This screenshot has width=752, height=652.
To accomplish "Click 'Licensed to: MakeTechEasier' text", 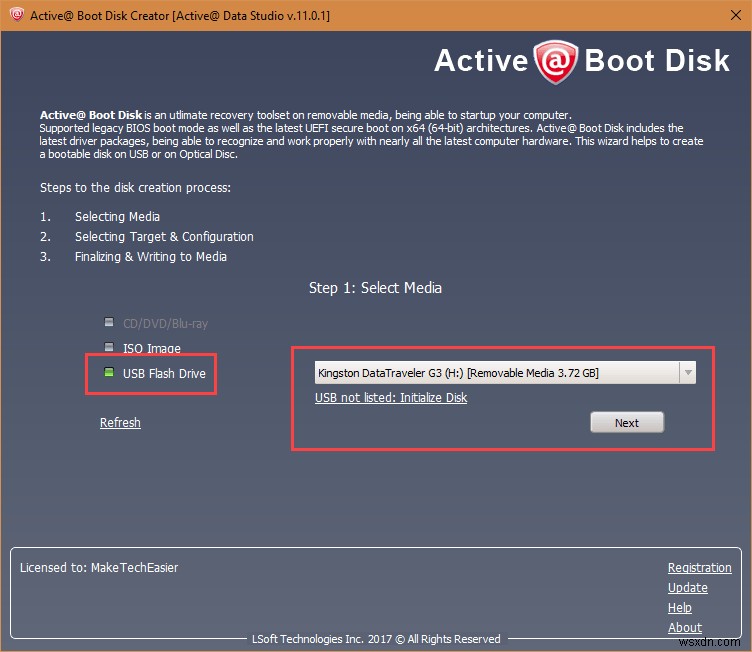I will (x=99, y=568).
